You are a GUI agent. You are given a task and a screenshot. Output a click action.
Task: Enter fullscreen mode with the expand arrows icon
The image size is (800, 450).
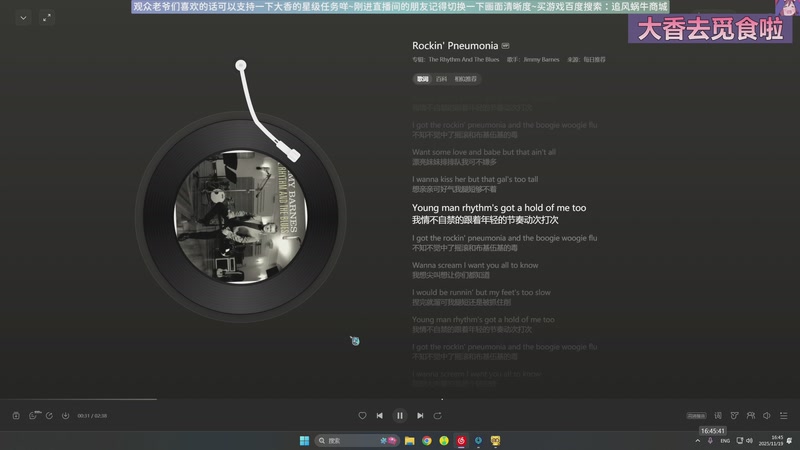tap(46, 18)
